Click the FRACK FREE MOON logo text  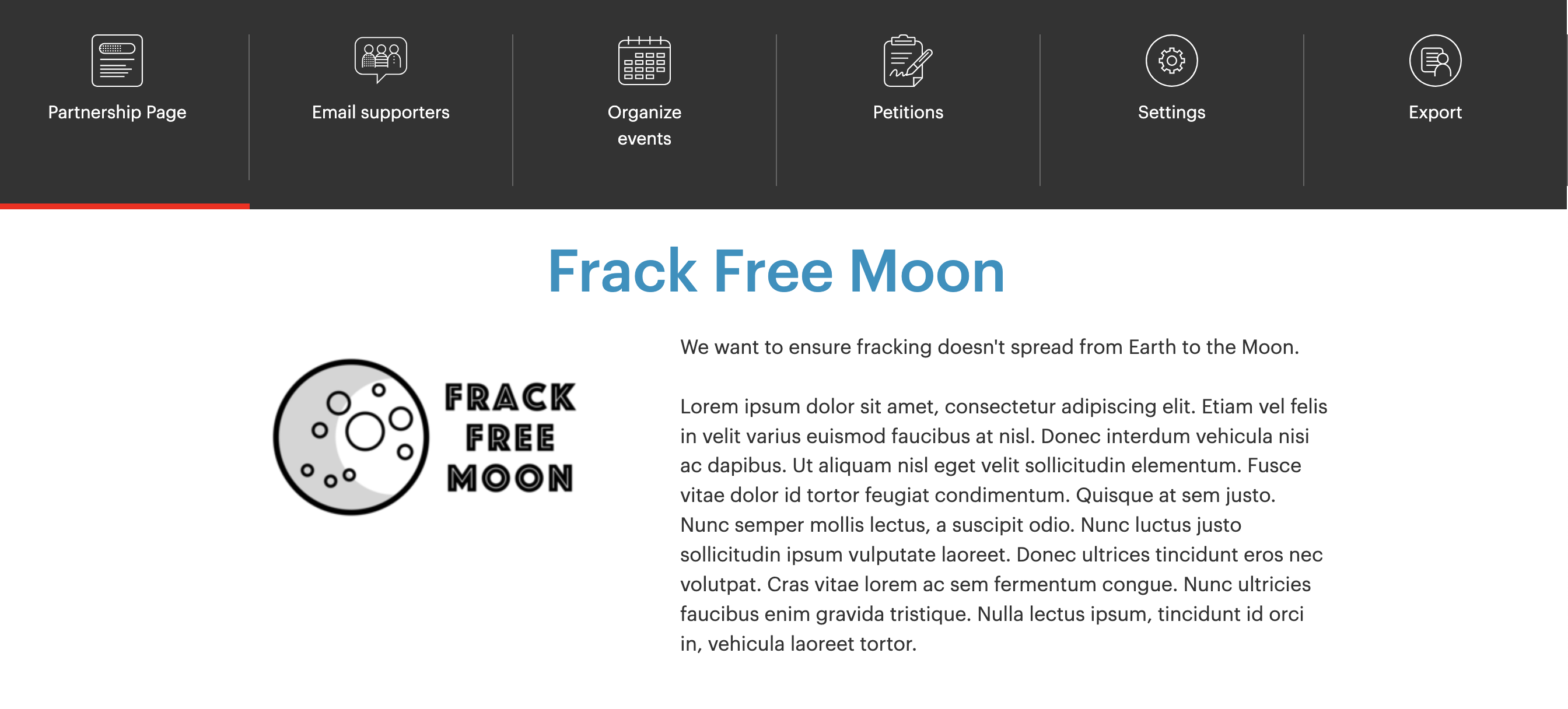click(x=510, y=437)
